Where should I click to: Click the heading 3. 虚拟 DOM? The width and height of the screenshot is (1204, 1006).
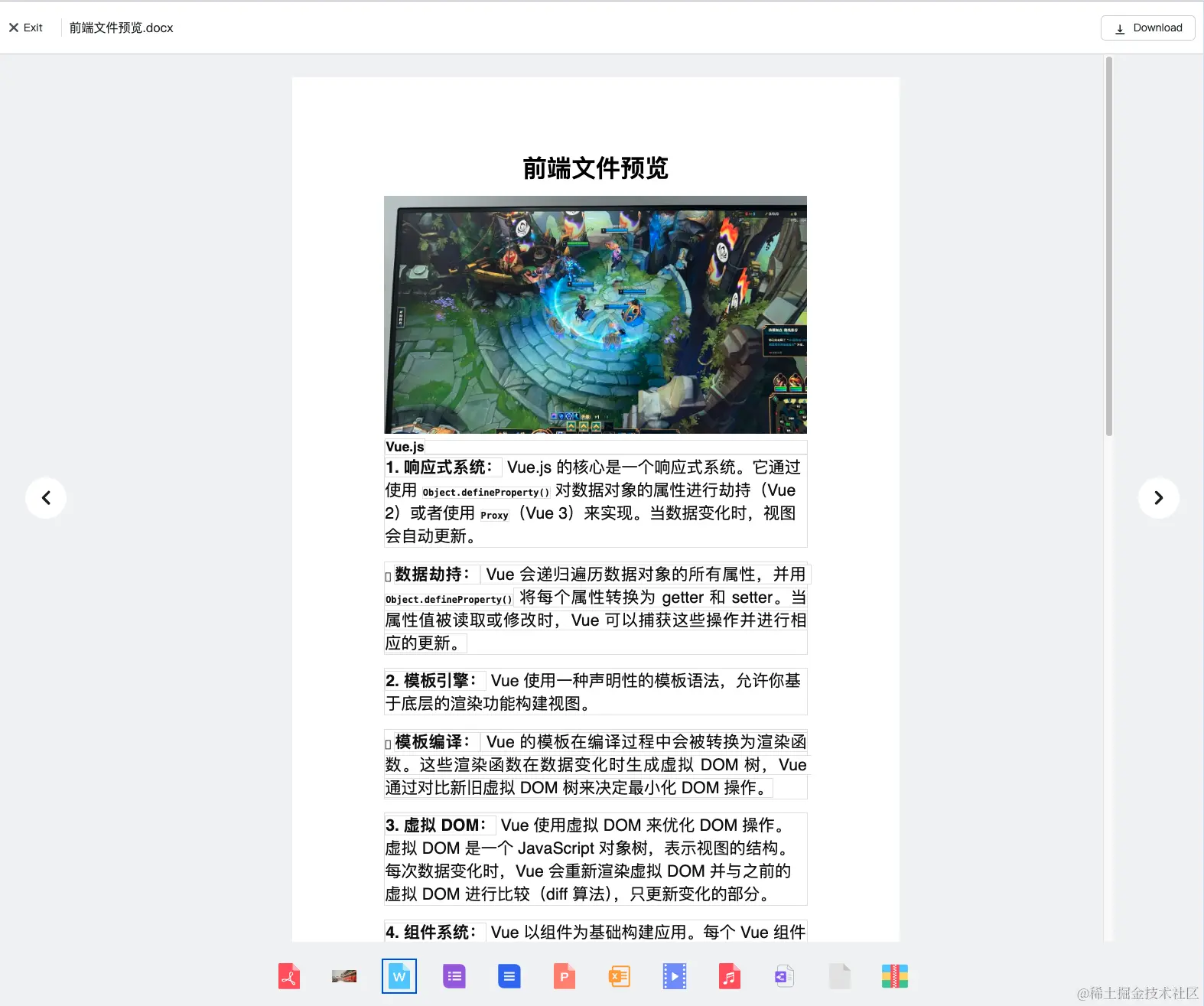coord(436,825)
